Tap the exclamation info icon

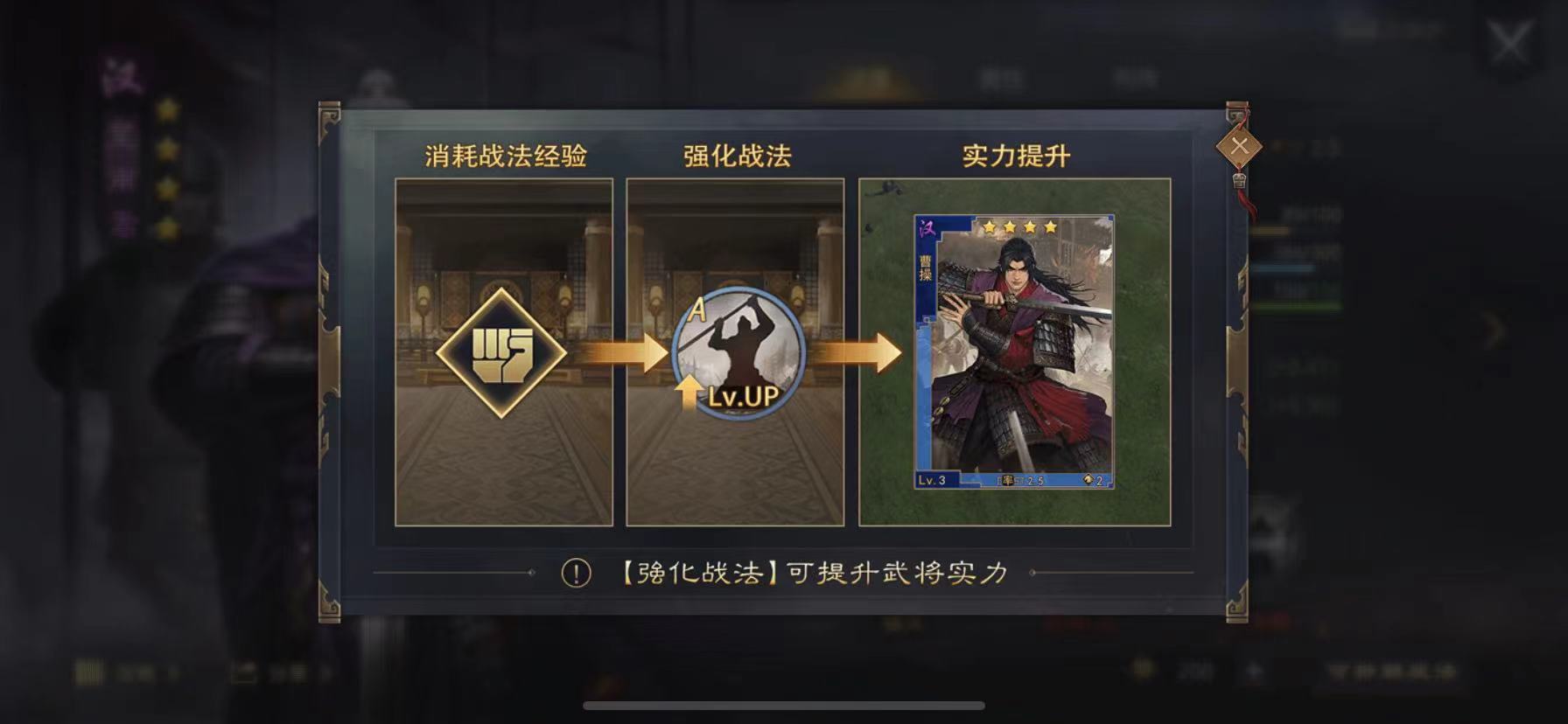576,574
